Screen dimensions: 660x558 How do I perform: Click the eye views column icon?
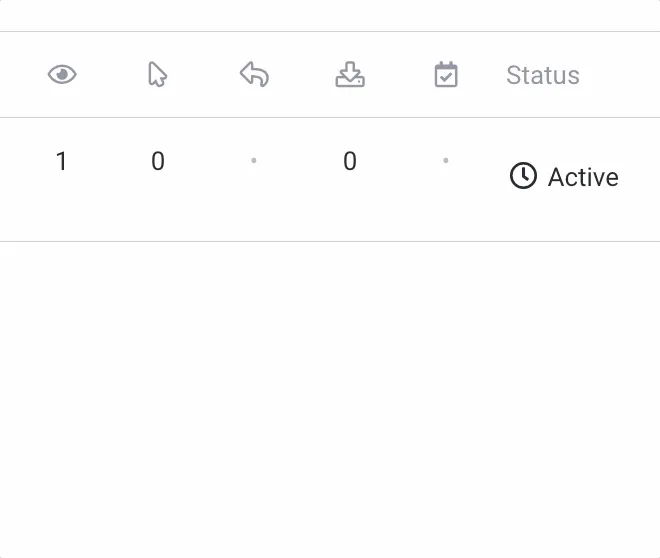tap(62, 74)
